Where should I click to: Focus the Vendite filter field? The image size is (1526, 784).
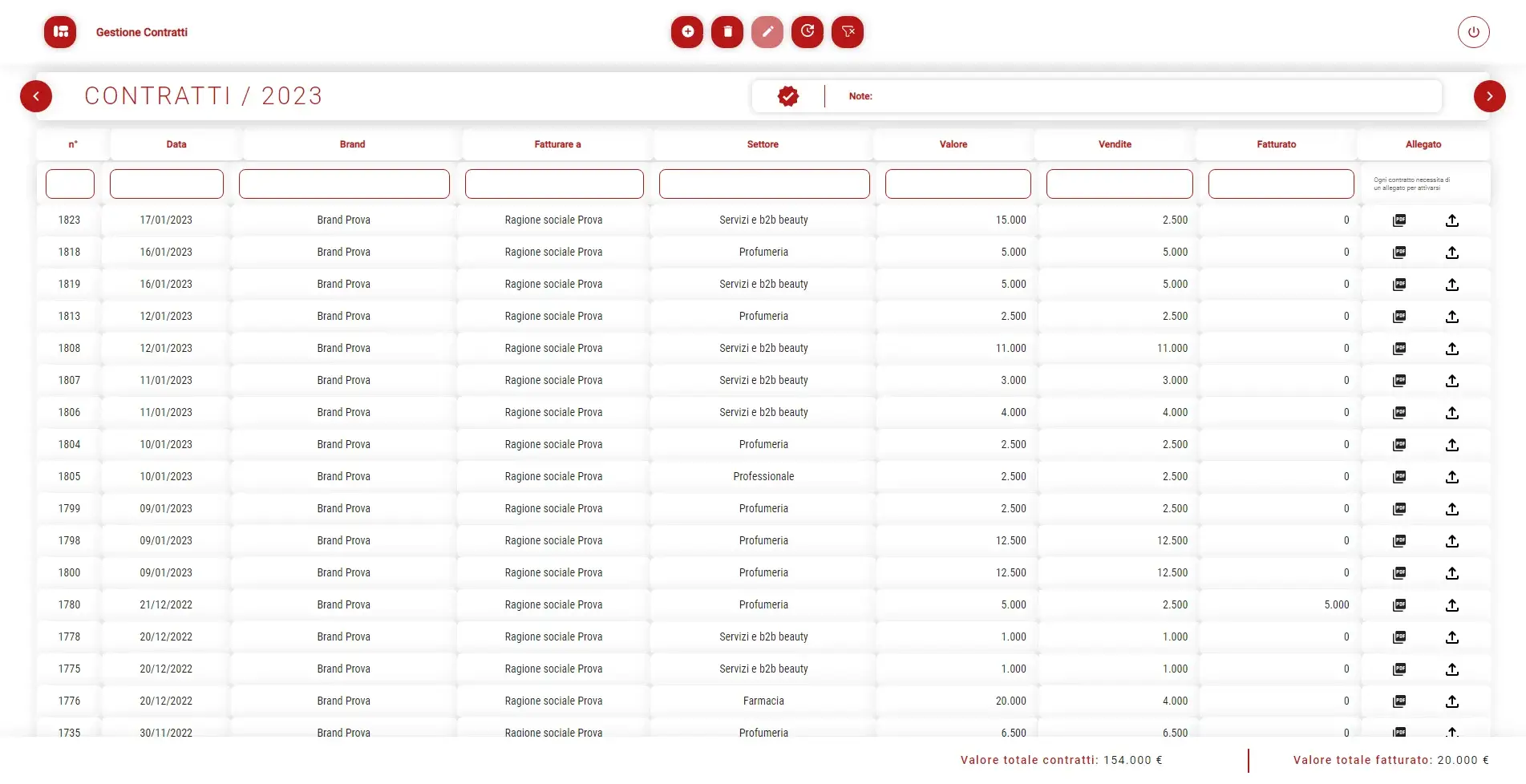click(x=1119, y=184)
